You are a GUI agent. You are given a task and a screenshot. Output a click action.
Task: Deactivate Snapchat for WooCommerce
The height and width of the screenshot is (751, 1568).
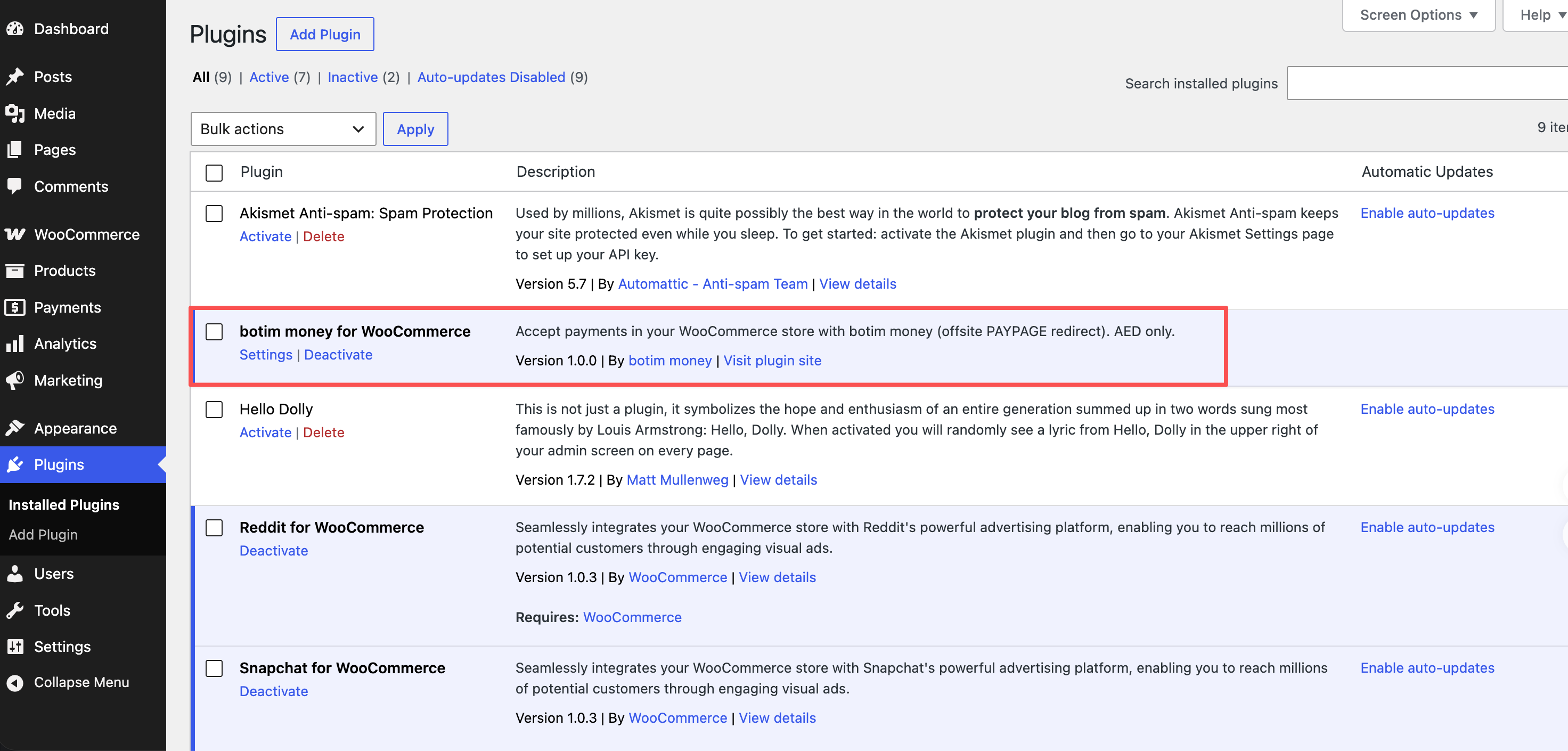pyautogui.click(x=274, y=691)
